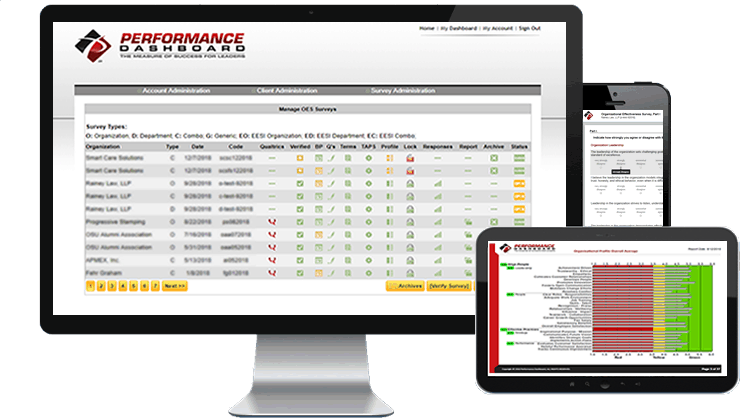Image resolution: width=740 pixels, height=418 pixels.
Task: Toggle Verified checkbox for Progressive Stamping
Action: pos(300,222)
